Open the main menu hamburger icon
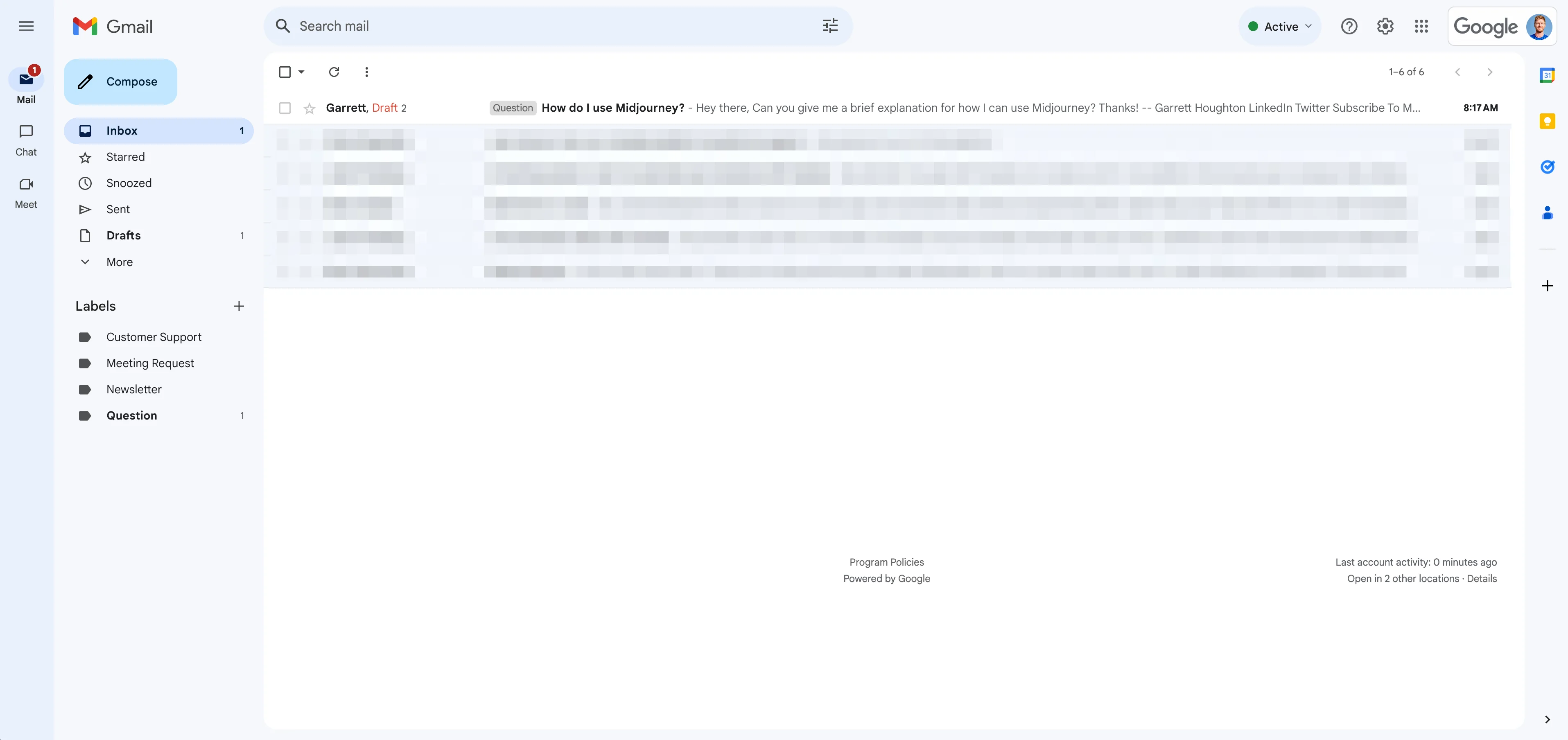The width and height of the screenshot is (1568, 740). (25, 26)
